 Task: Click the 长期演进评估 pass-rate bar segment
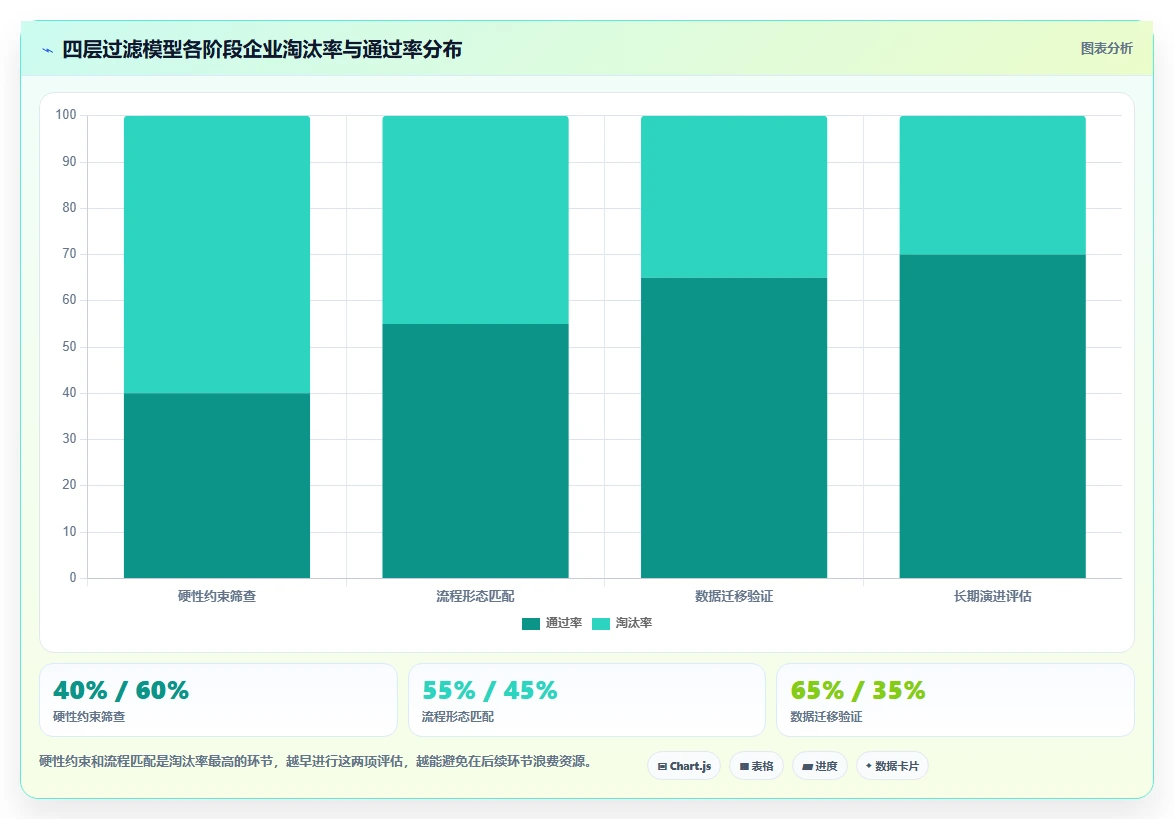click(x=993, y=416)
